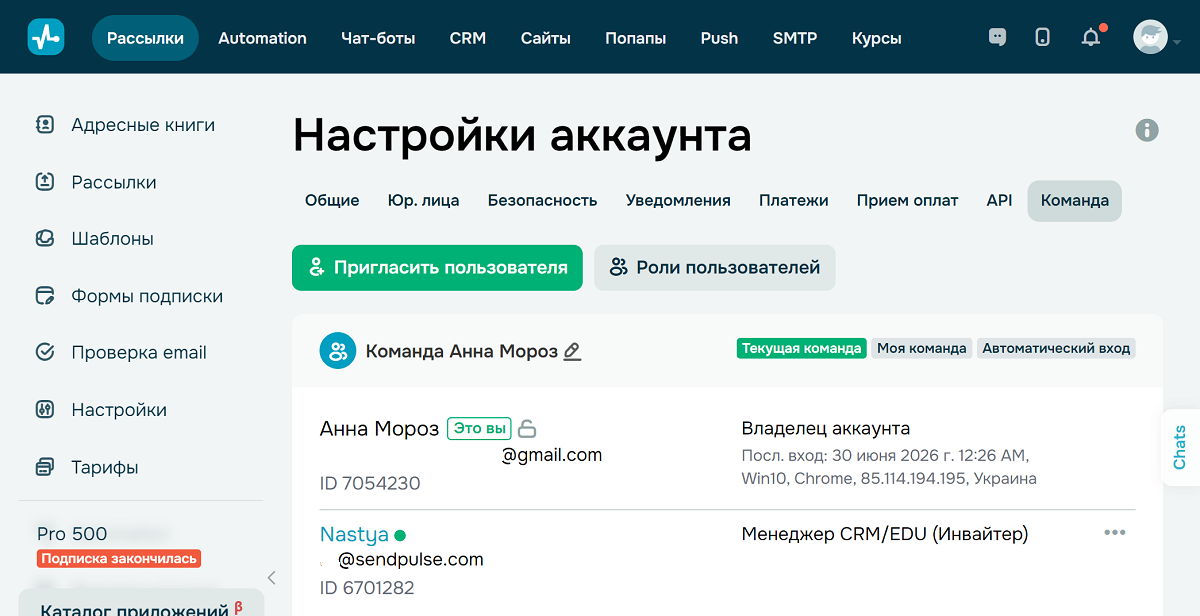Click the Pro 500 plan name
This screenshot has width=1200, height=616.
pos(72,533)
